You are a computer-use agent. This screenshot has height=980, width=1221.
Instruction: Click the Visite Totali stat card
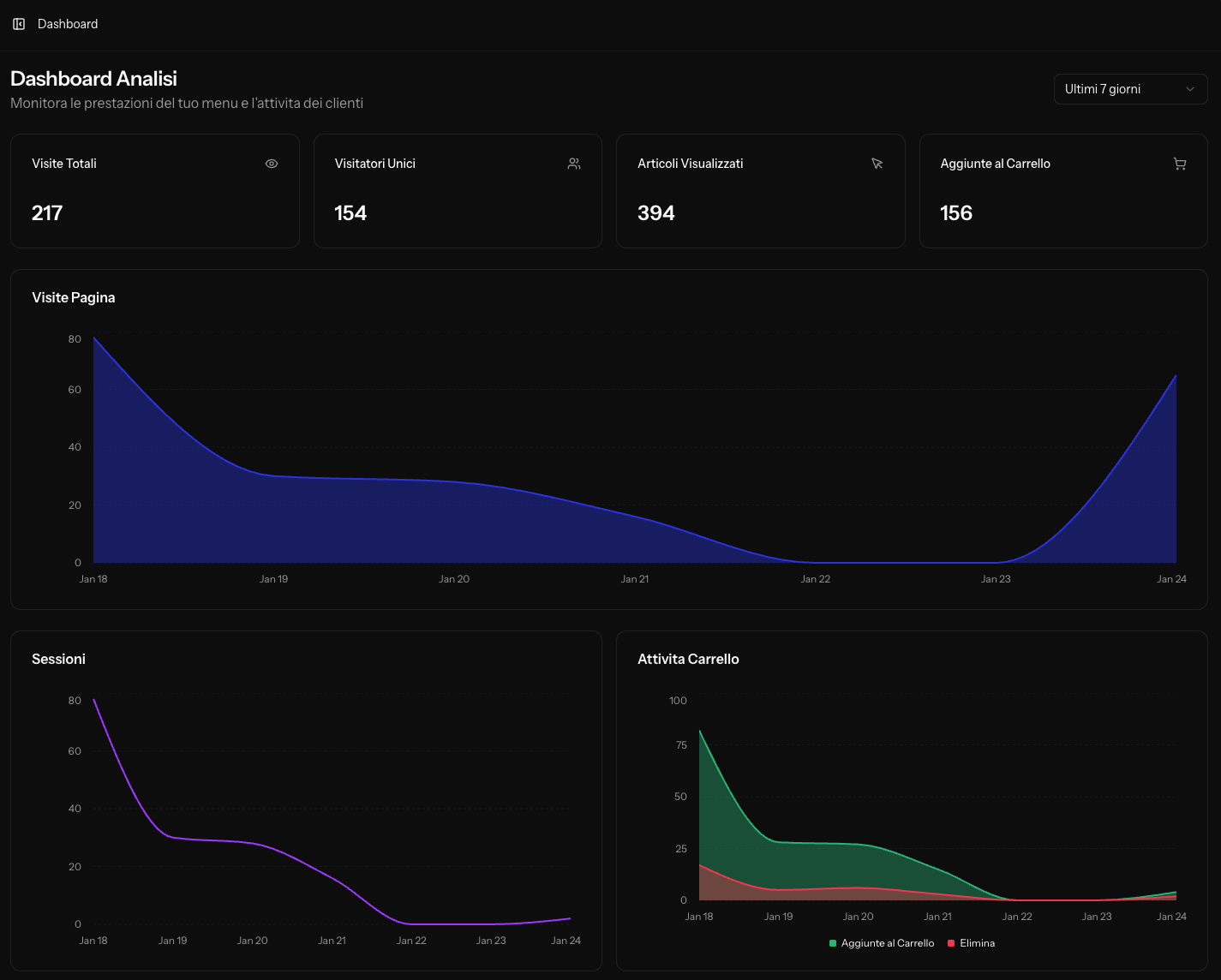(154, 191)
